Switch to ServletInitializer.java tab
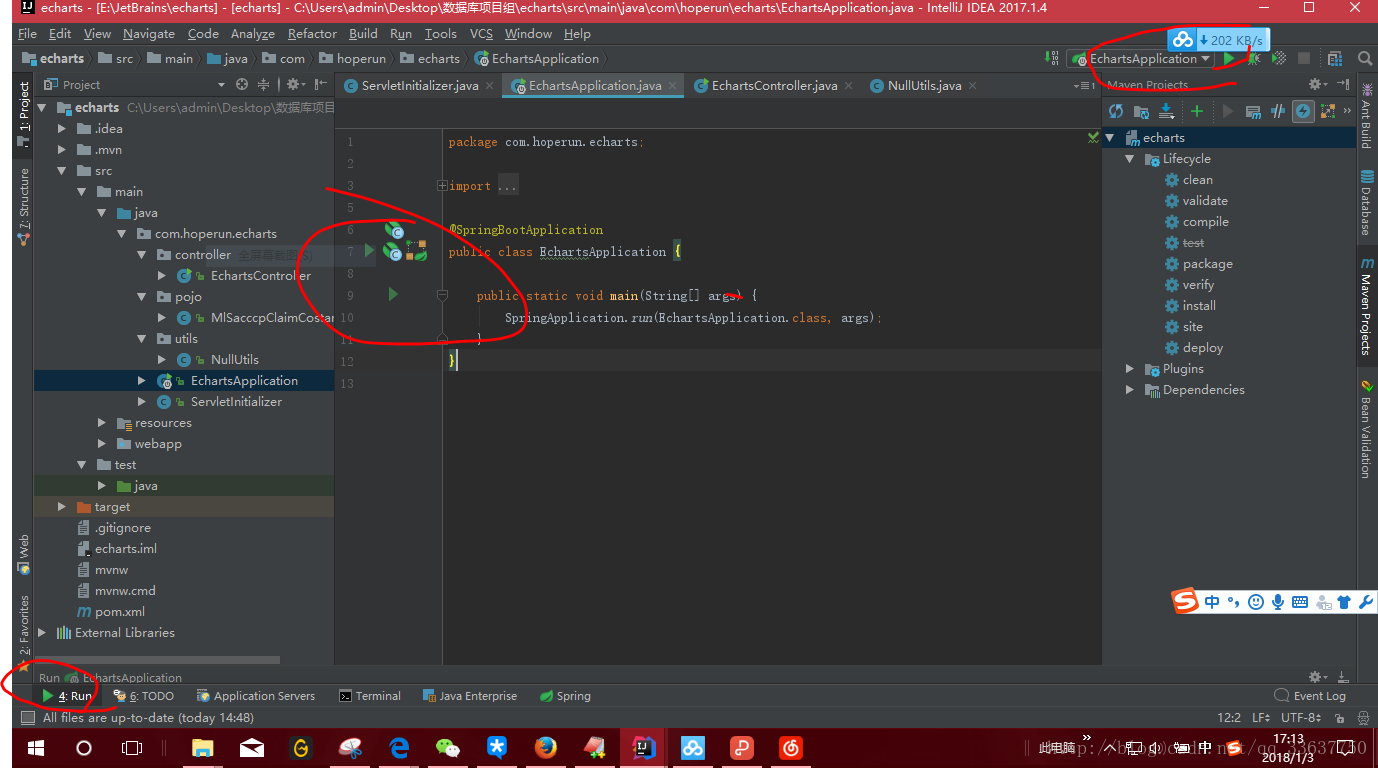The height and width of the screenshot is (768, 1378). (x=420, y=86)
